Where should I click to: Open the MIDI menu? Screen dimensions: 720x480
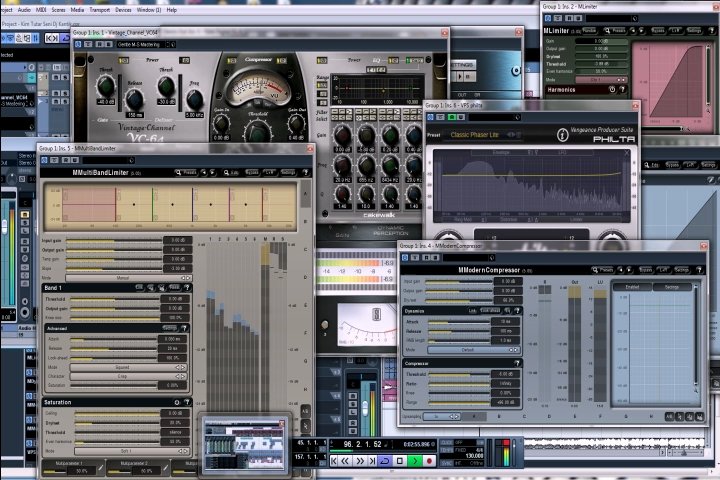click(x=41, y=10)
